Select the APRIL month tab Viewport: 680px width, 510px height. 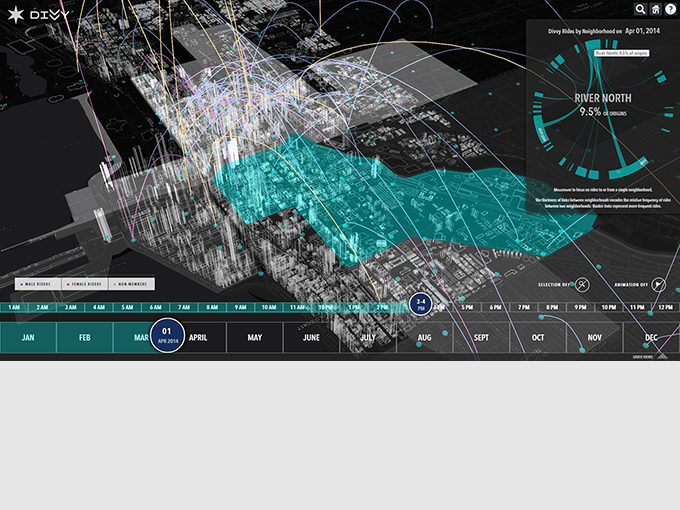(x=198, y=337)
